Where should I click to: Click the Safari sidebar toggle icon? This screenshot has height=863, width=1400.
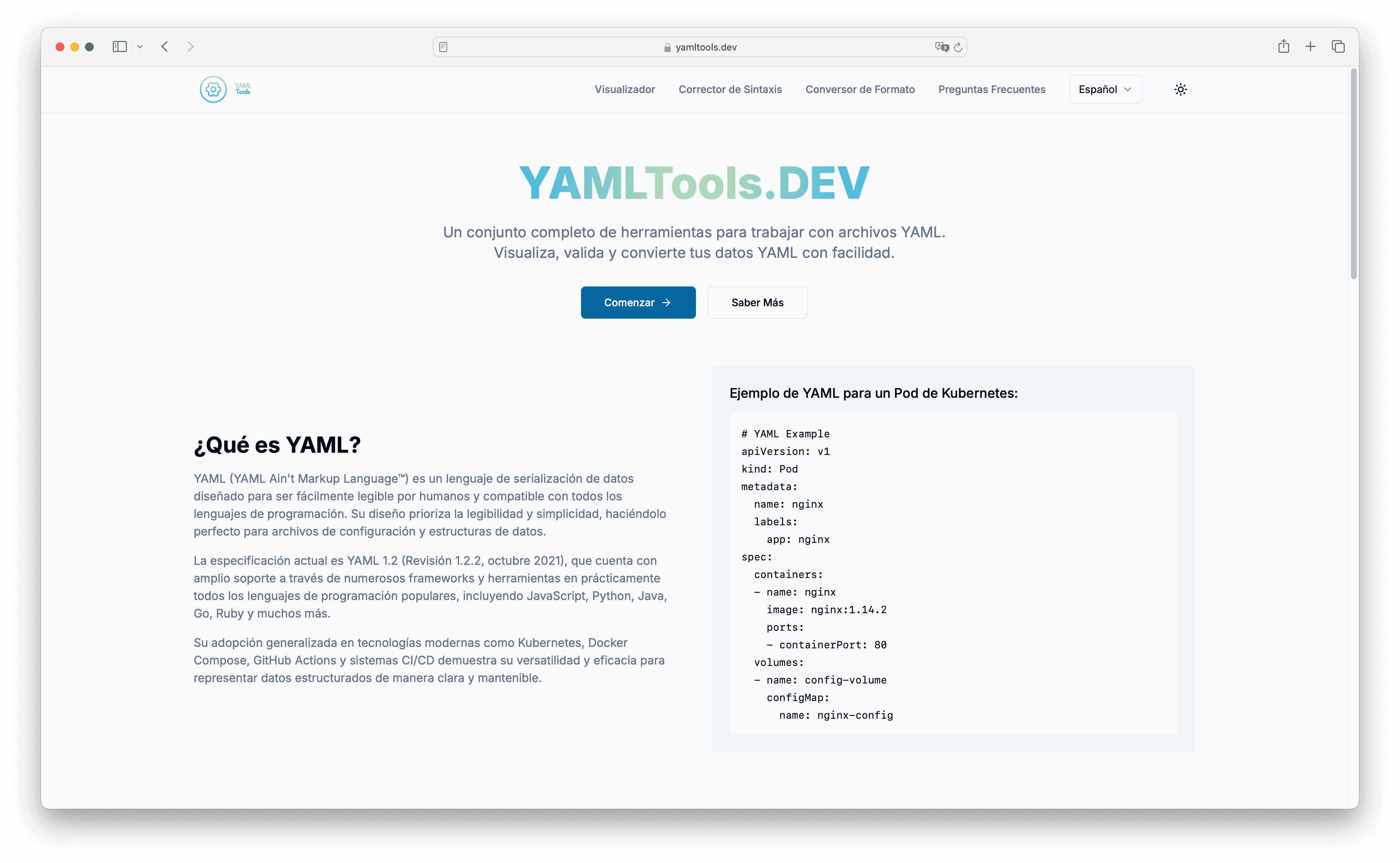pyautogui.click(x=119, y=47)
